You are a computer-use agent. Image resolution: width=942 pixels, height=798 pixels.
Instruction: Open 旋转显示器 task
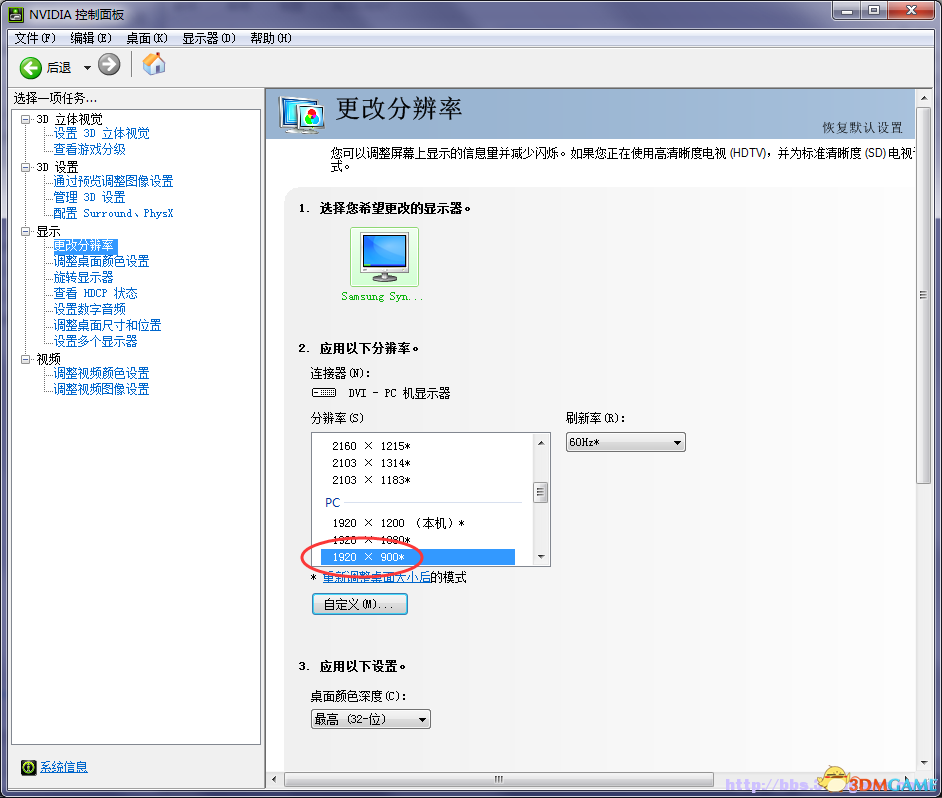(84, 278)
